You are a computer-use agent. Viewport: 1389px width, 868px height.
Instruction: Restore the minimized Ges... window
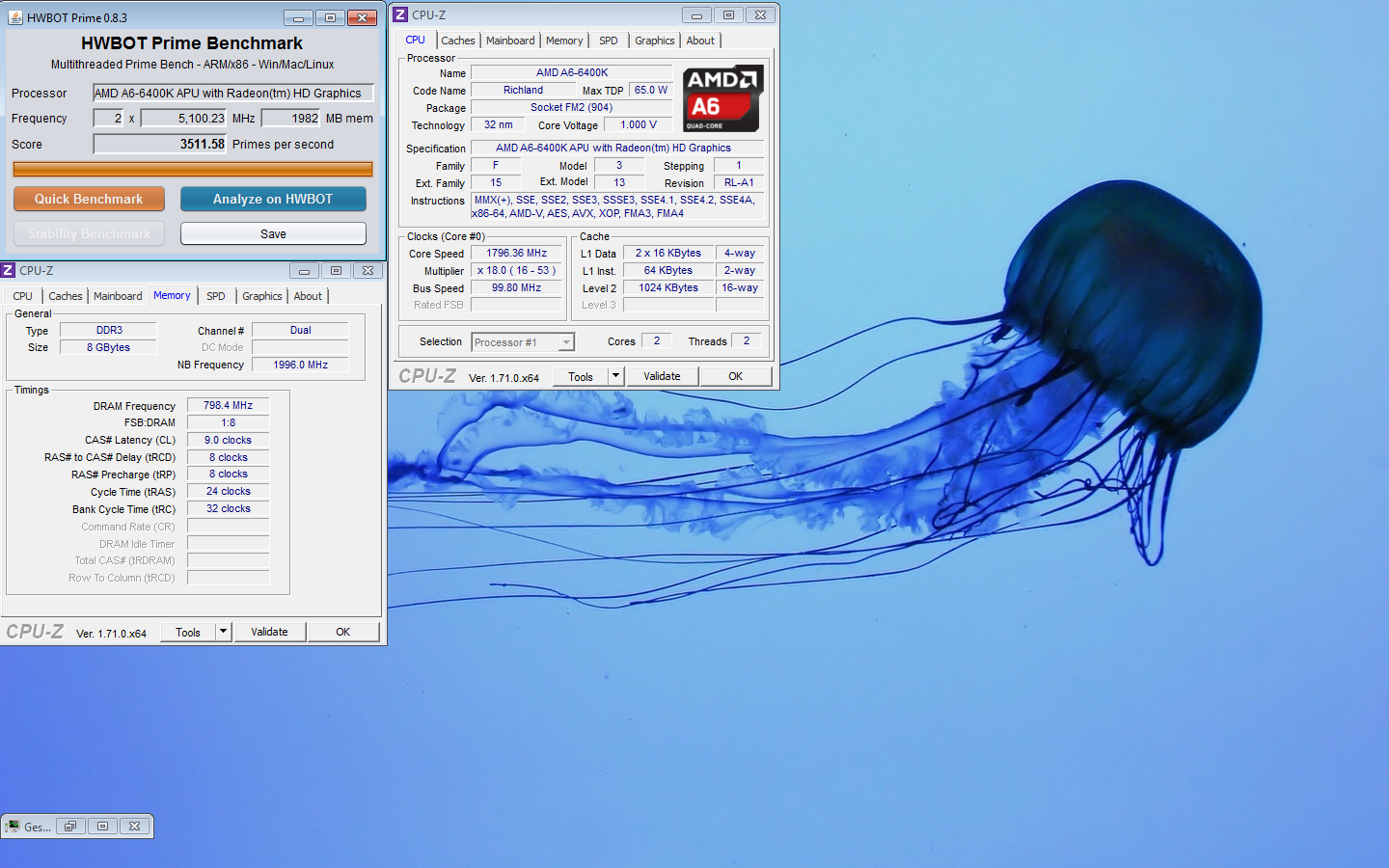70,827
